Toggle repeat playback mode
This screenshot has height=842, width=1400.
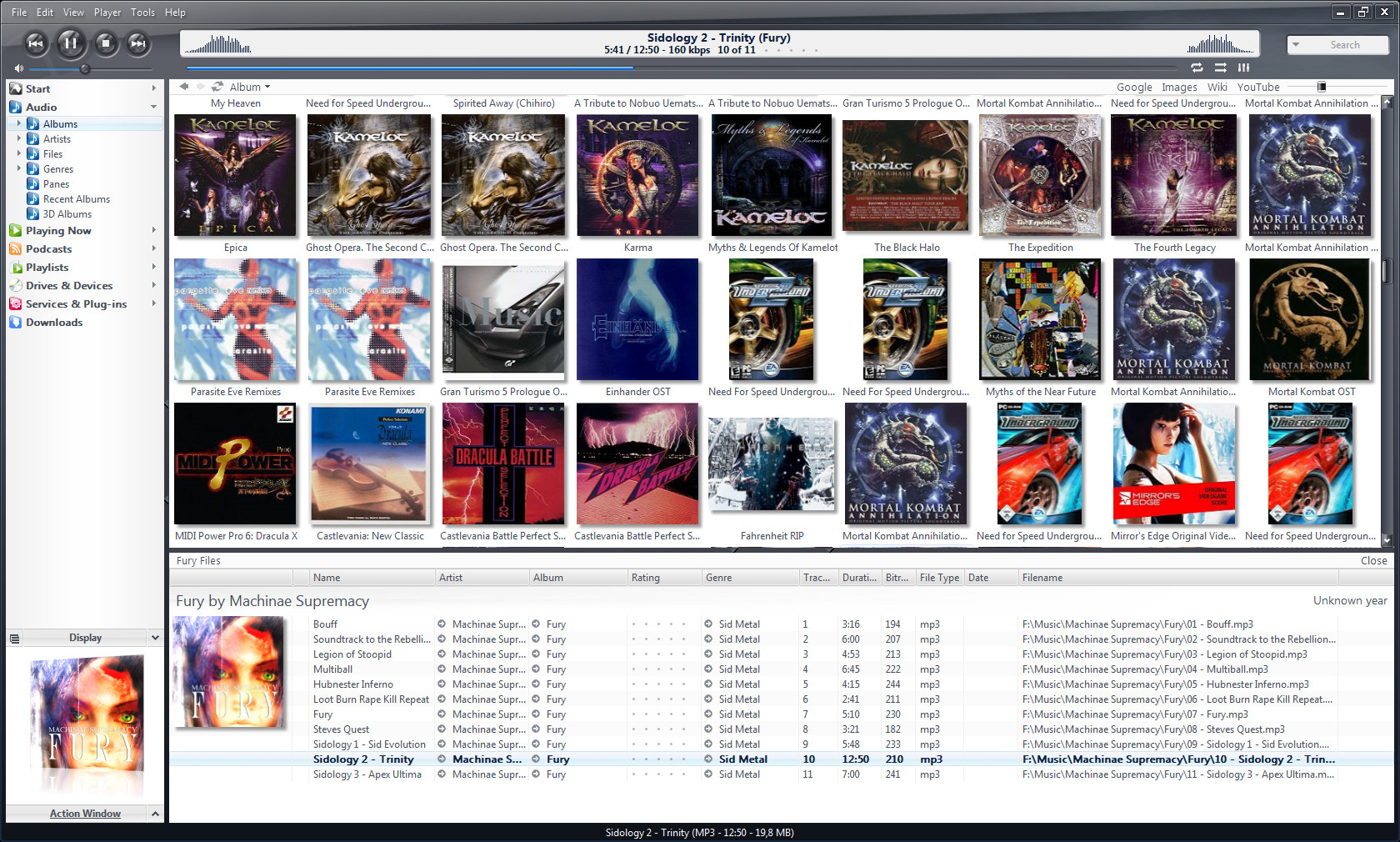(1197, 68)
